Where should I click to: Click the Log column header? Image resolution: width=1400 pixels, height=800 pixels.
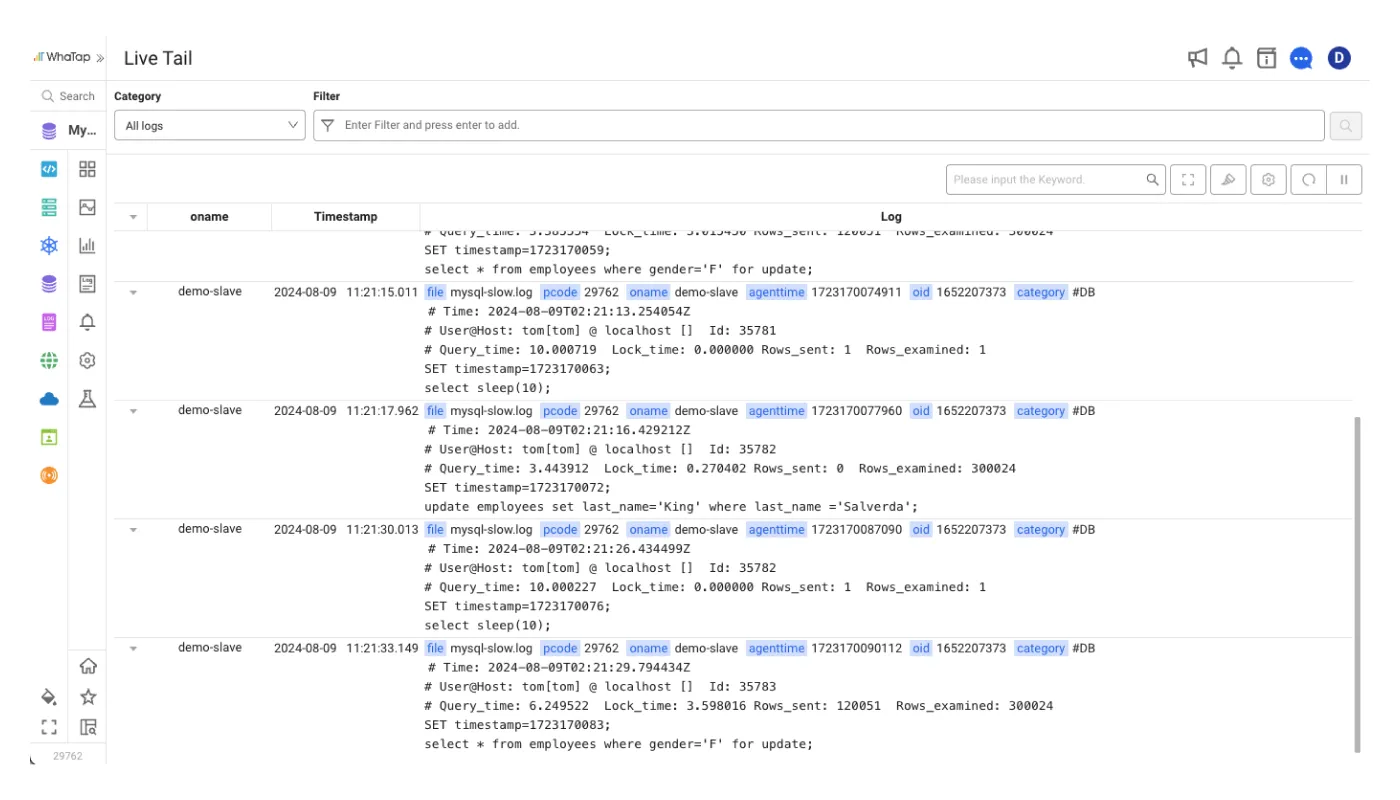(891, 217)
